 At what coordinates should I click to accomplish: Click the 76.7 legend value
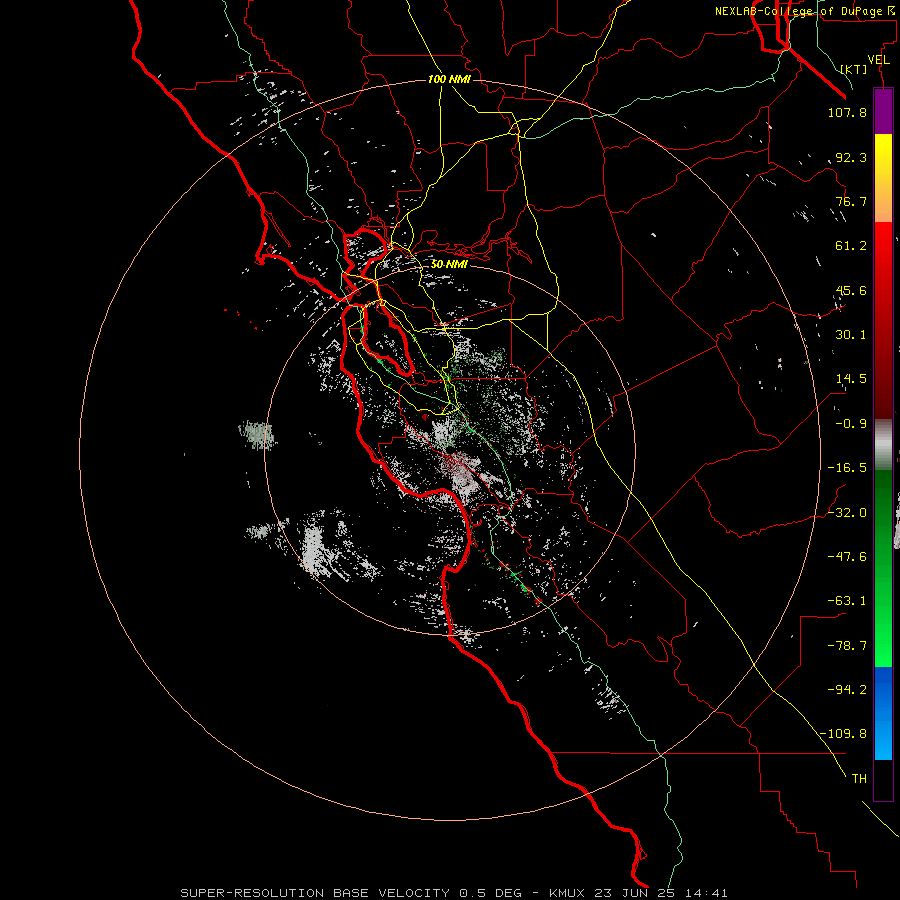[x=851, y=201]
